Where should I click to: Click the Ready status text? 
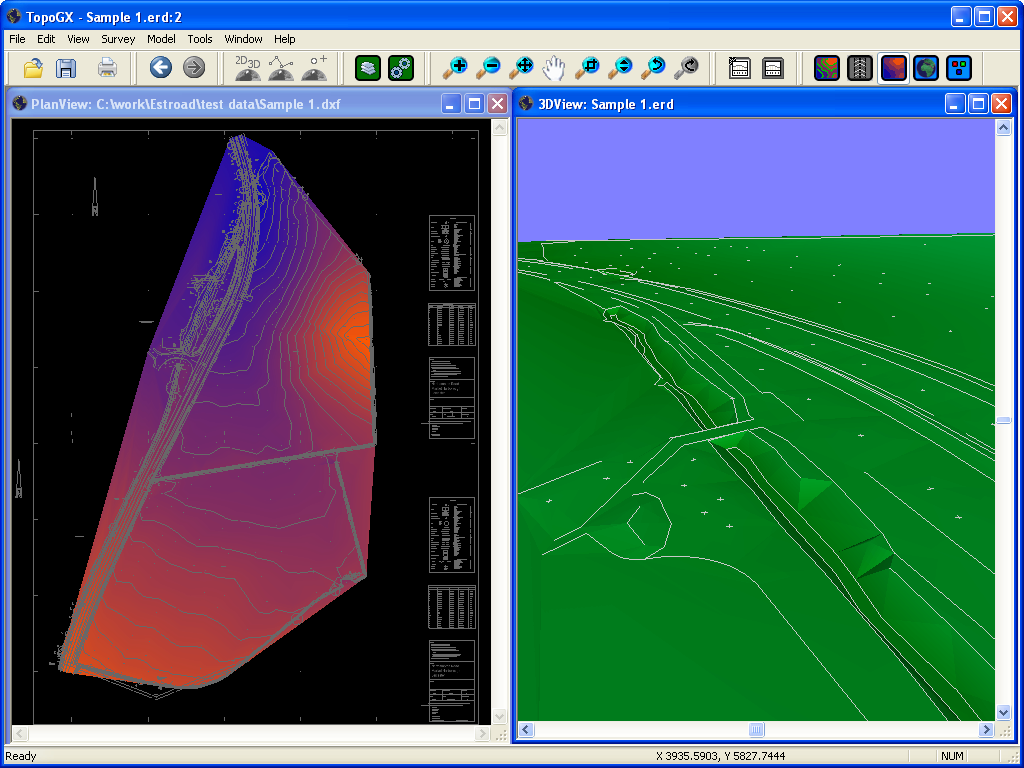[21, 756]
